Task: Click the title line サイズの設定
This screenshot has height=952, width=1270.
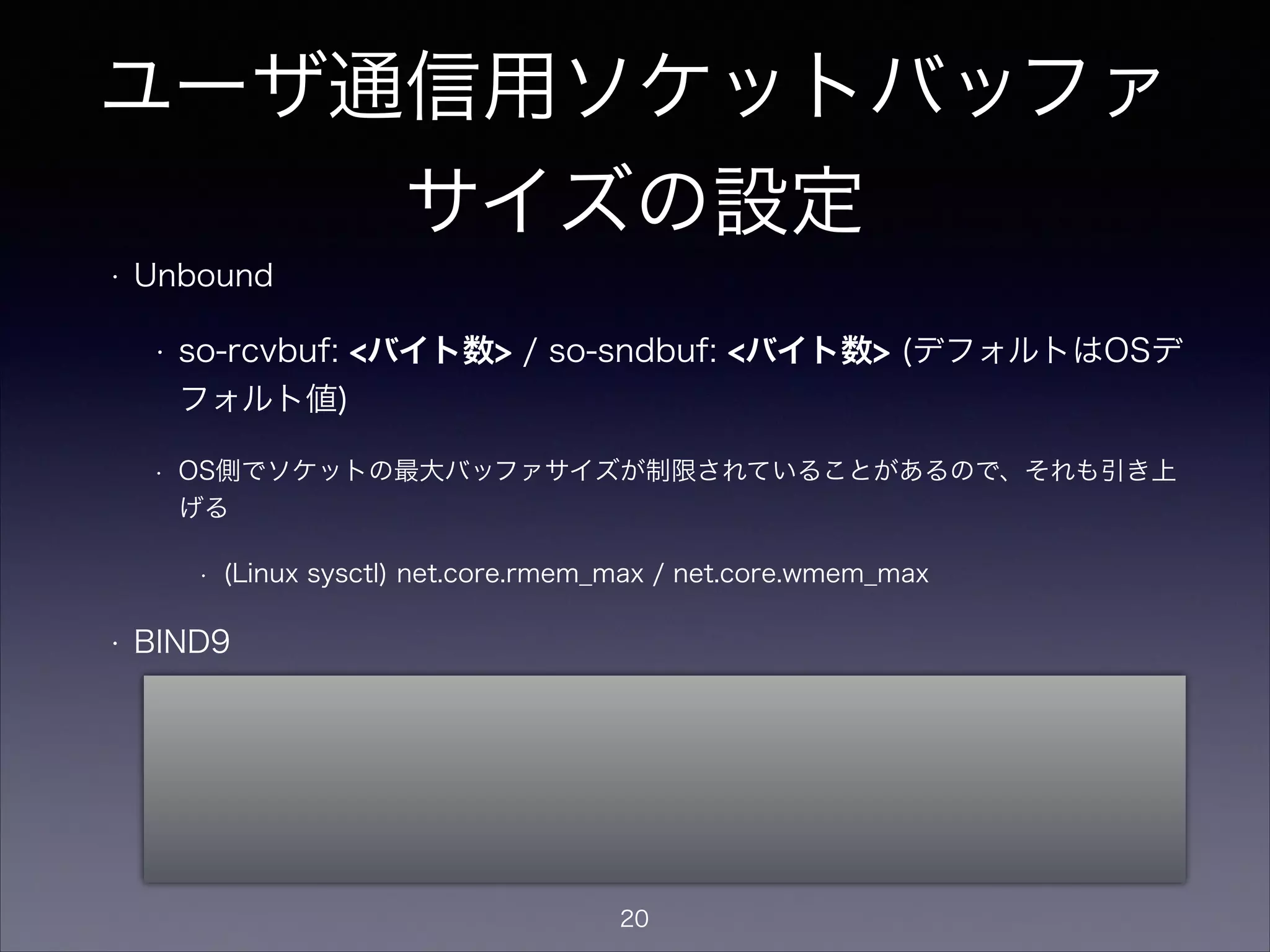Action: click(635, 199)
